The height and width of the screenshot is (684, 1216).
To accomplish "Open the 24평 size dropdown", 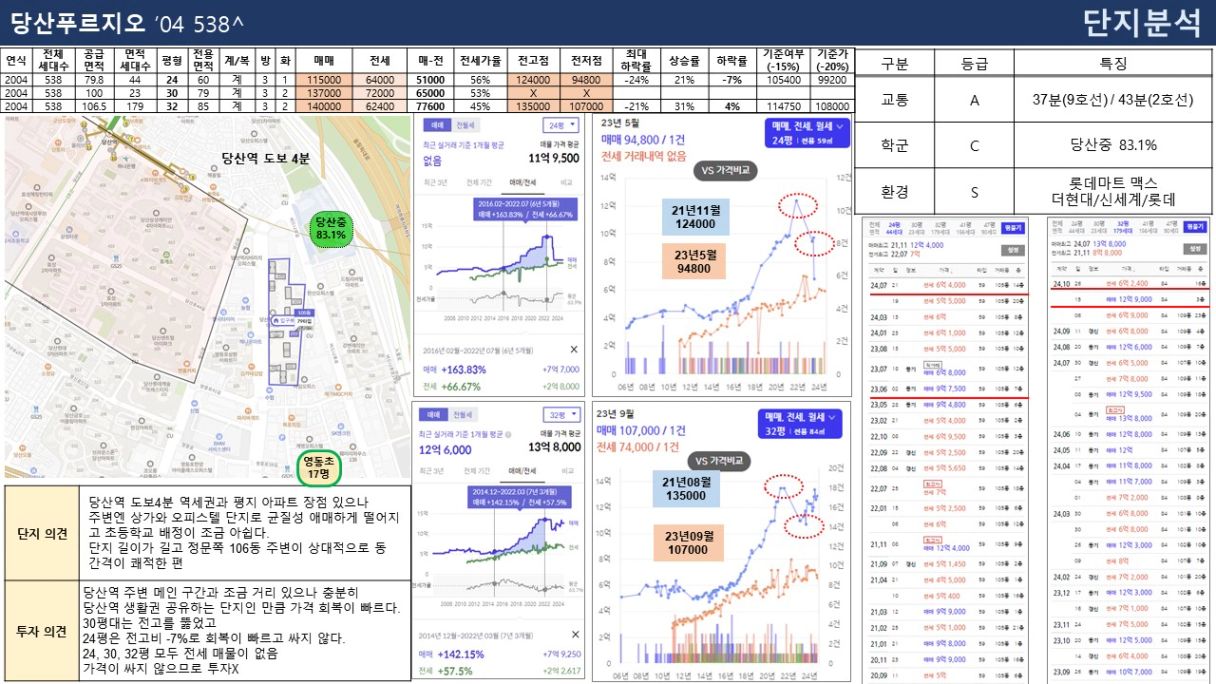I will 560,126.
